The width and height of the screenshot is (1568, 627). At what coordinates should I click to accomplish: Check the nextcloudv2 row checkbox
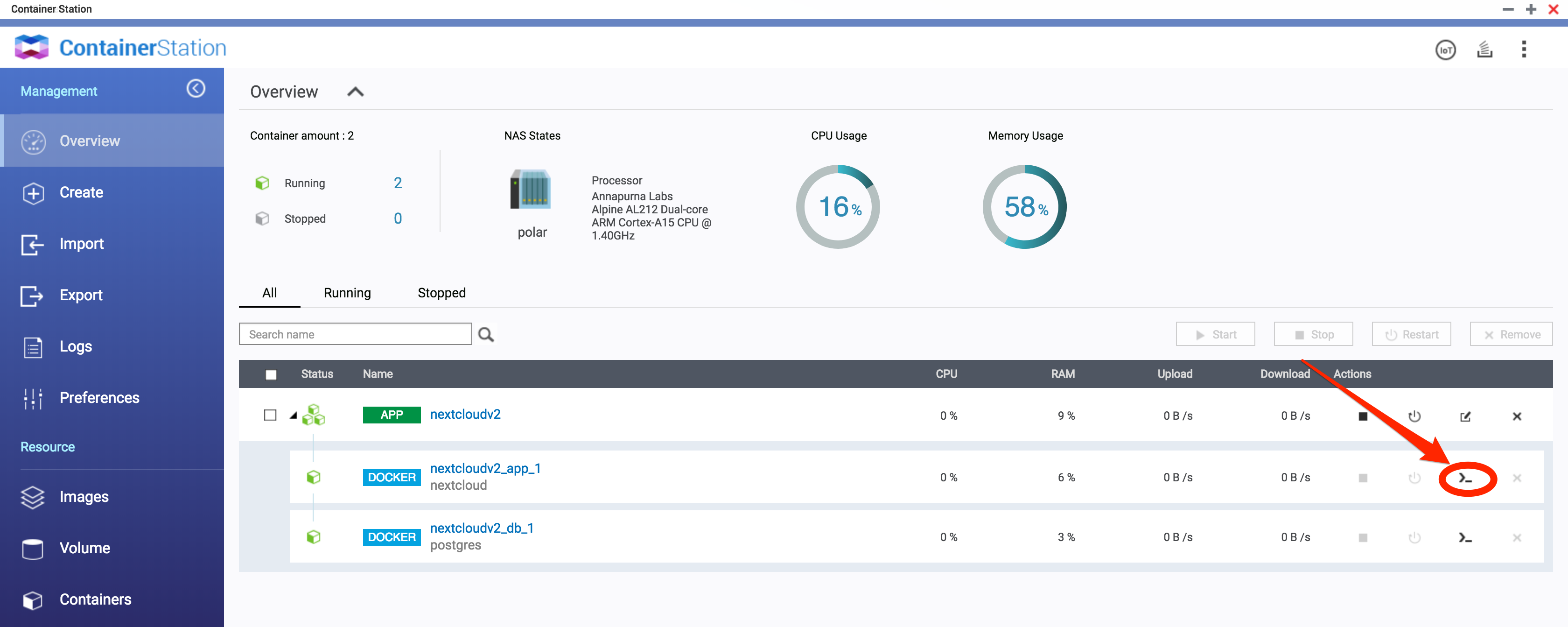[x=270, y=415]
